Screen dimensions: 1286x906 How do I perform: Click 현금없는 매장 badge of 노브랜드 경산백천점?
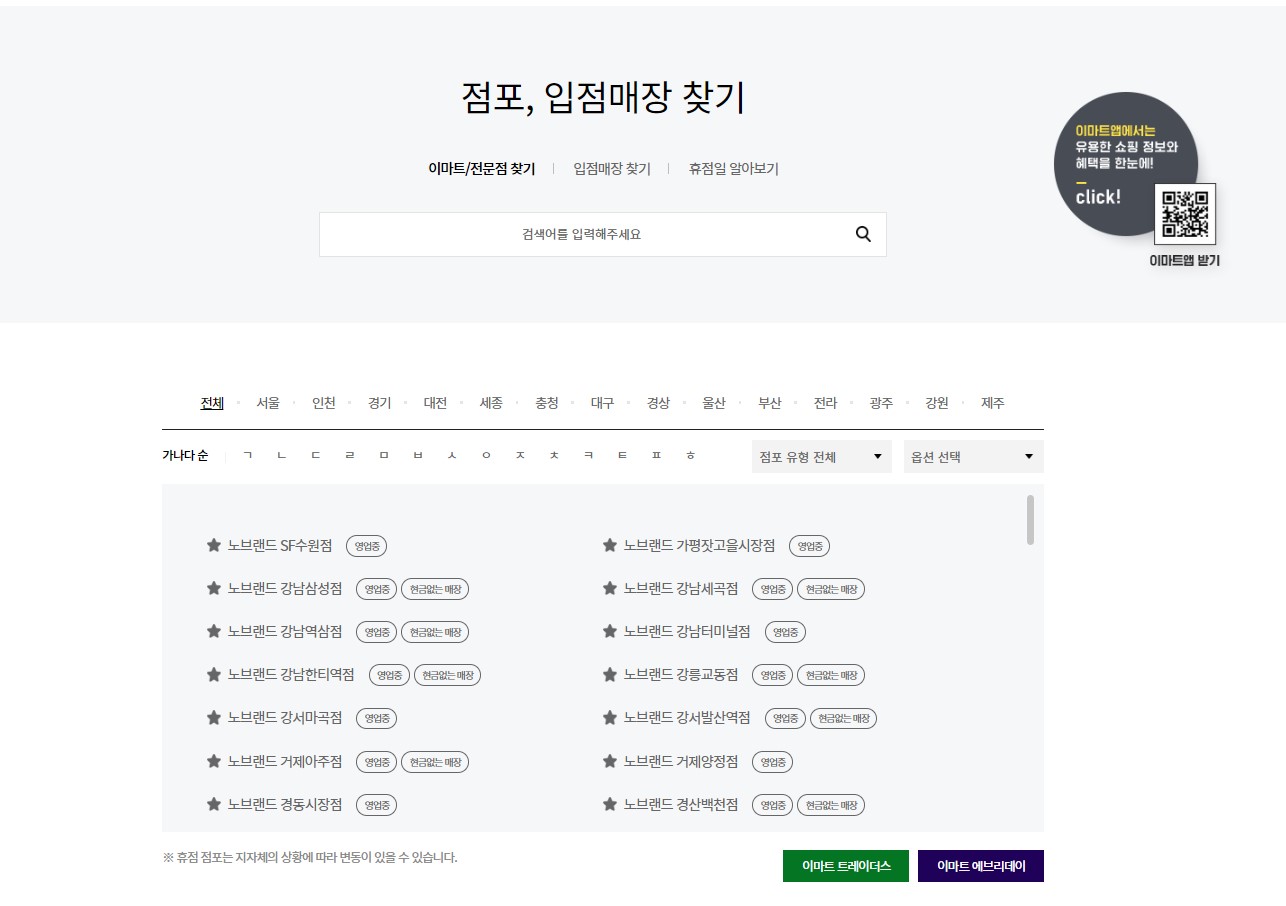(831, 805)
